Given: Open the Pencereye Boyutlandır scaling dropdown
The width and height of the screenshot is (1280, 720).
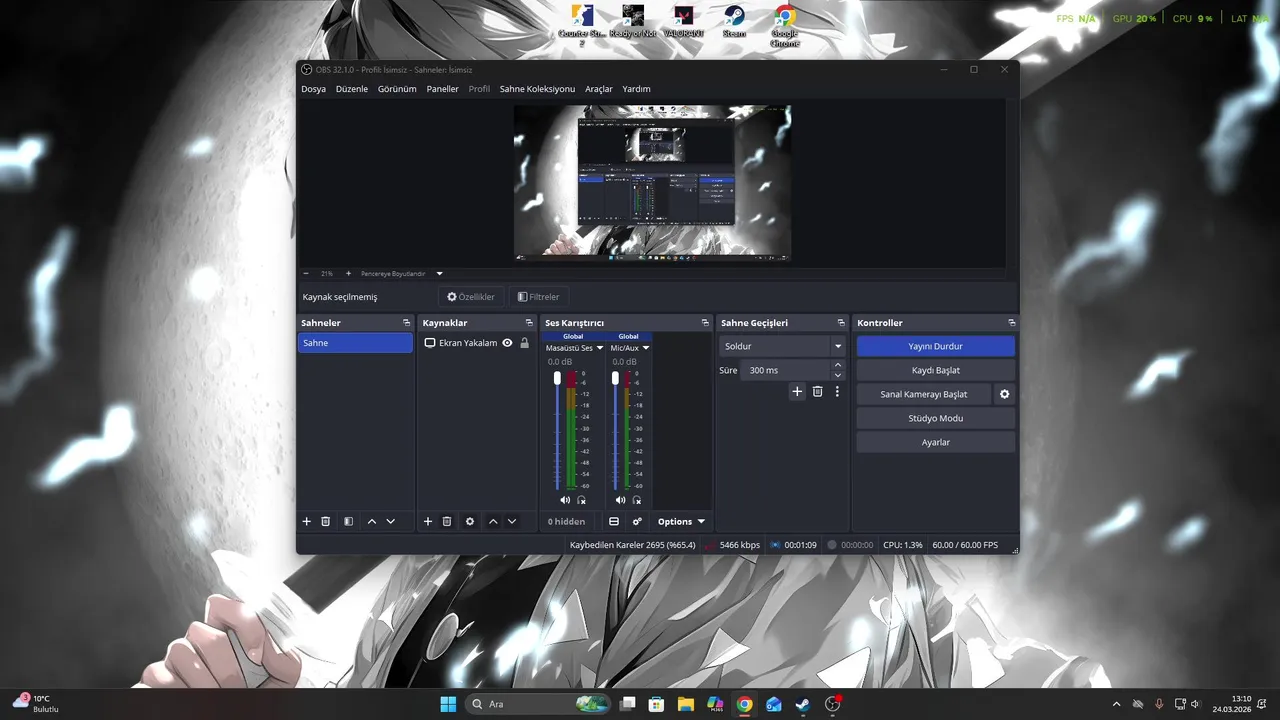Looking at the screenshot, I should pos(403,273).
